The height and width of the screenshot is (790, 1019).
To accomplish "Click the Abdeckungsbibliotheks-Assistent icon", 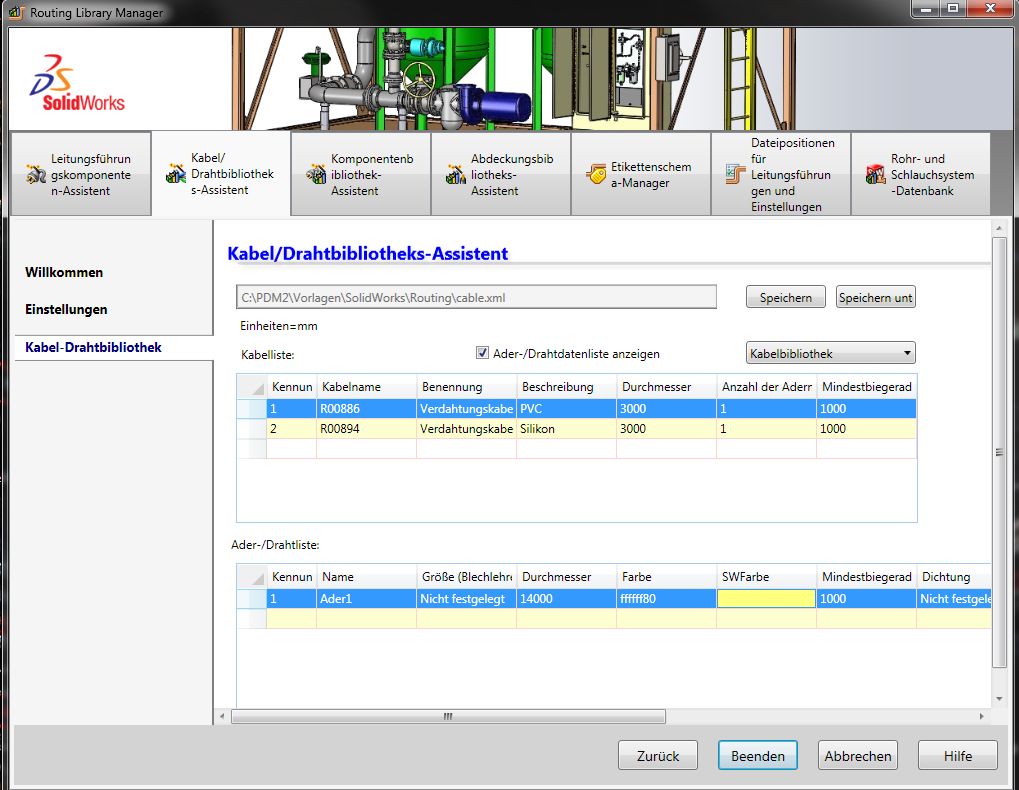I will click(x=456, y=175).
